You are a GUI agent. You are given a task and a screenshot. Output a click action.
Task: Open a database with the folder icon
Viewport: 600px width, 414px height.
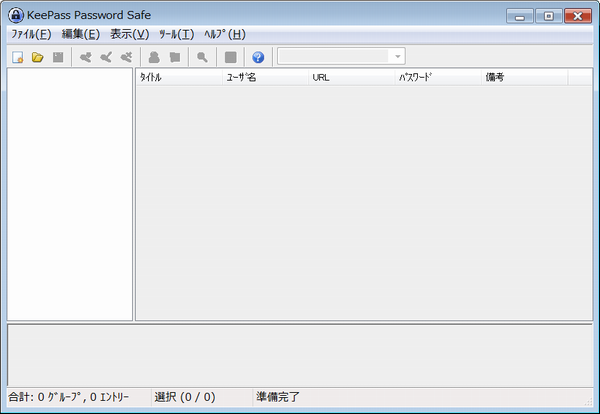coord(38,57)
